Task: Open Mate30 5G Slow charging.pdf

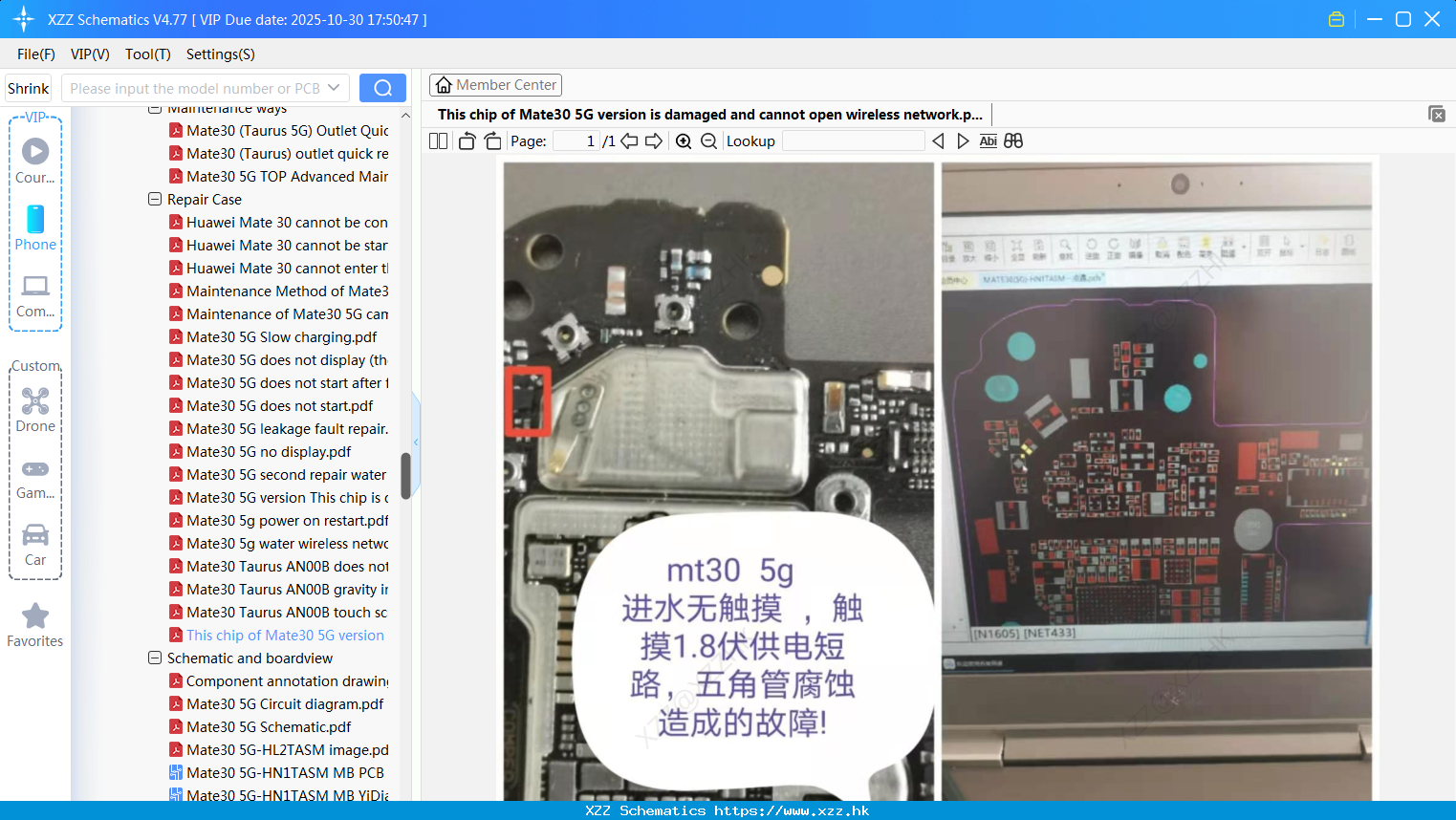Action: point(281,337)
